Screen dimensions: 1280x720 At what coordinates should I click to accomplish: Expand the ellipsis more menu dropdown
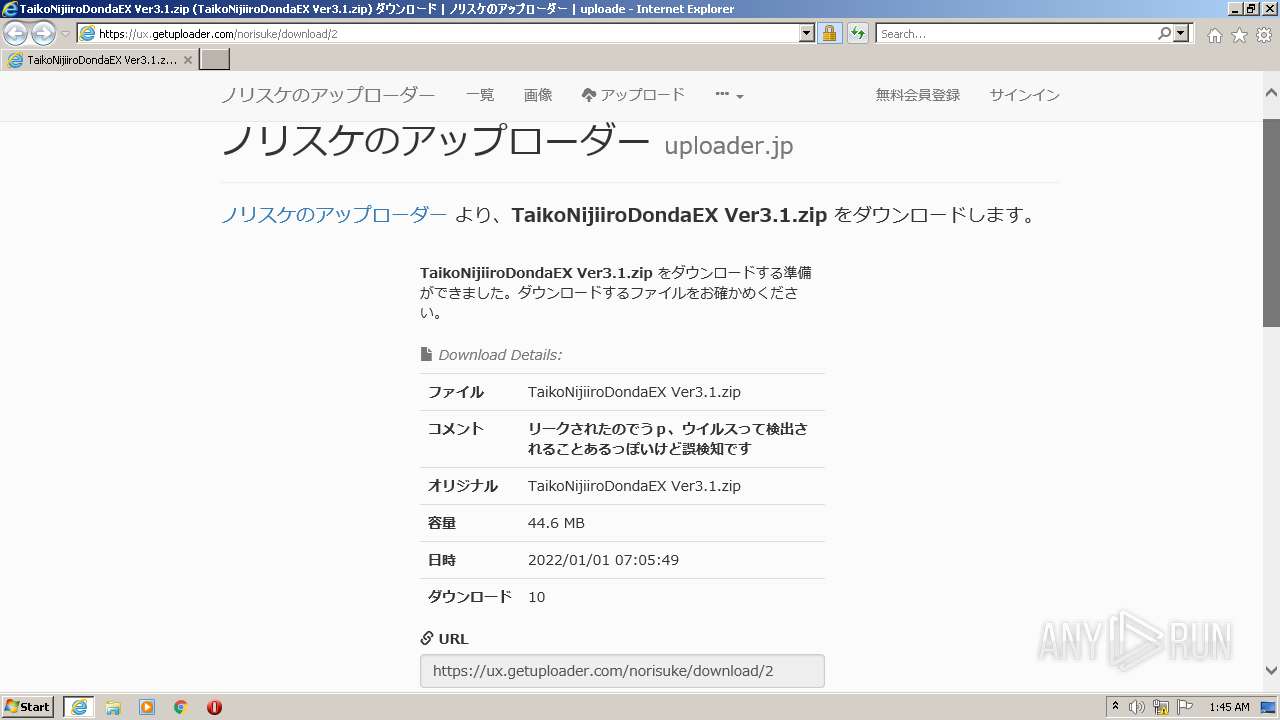[x=729, y=95]
